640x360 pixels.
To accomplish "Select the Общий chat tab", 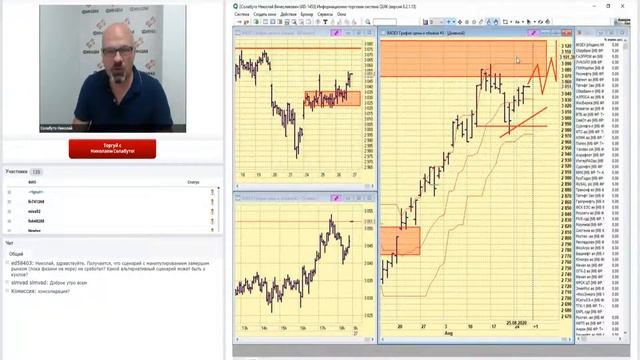I will pos(16,254).
